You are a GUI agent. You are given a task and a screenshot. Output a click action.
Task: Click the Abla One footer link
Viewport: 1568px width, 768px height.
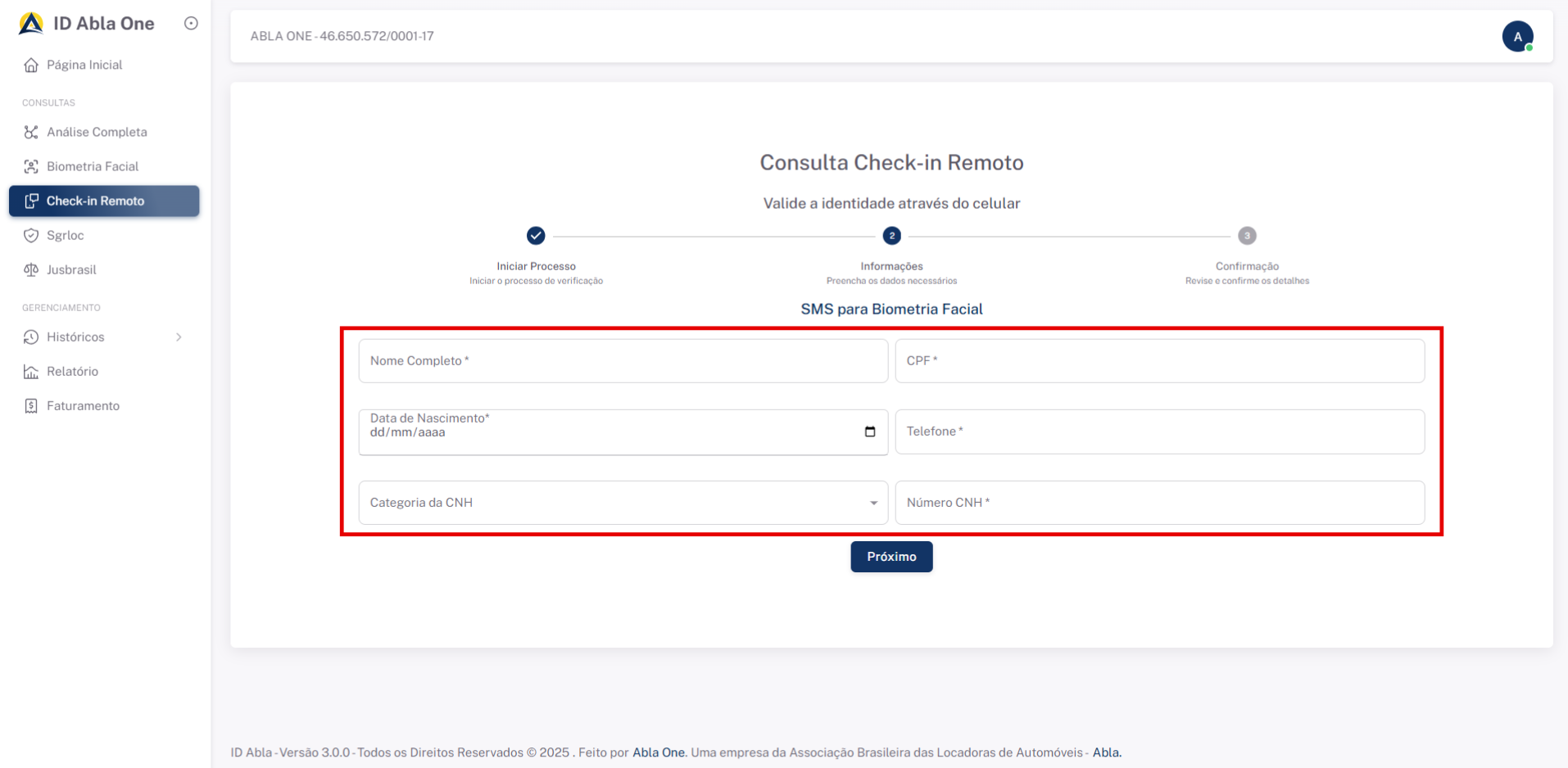[x=659, y=752]
